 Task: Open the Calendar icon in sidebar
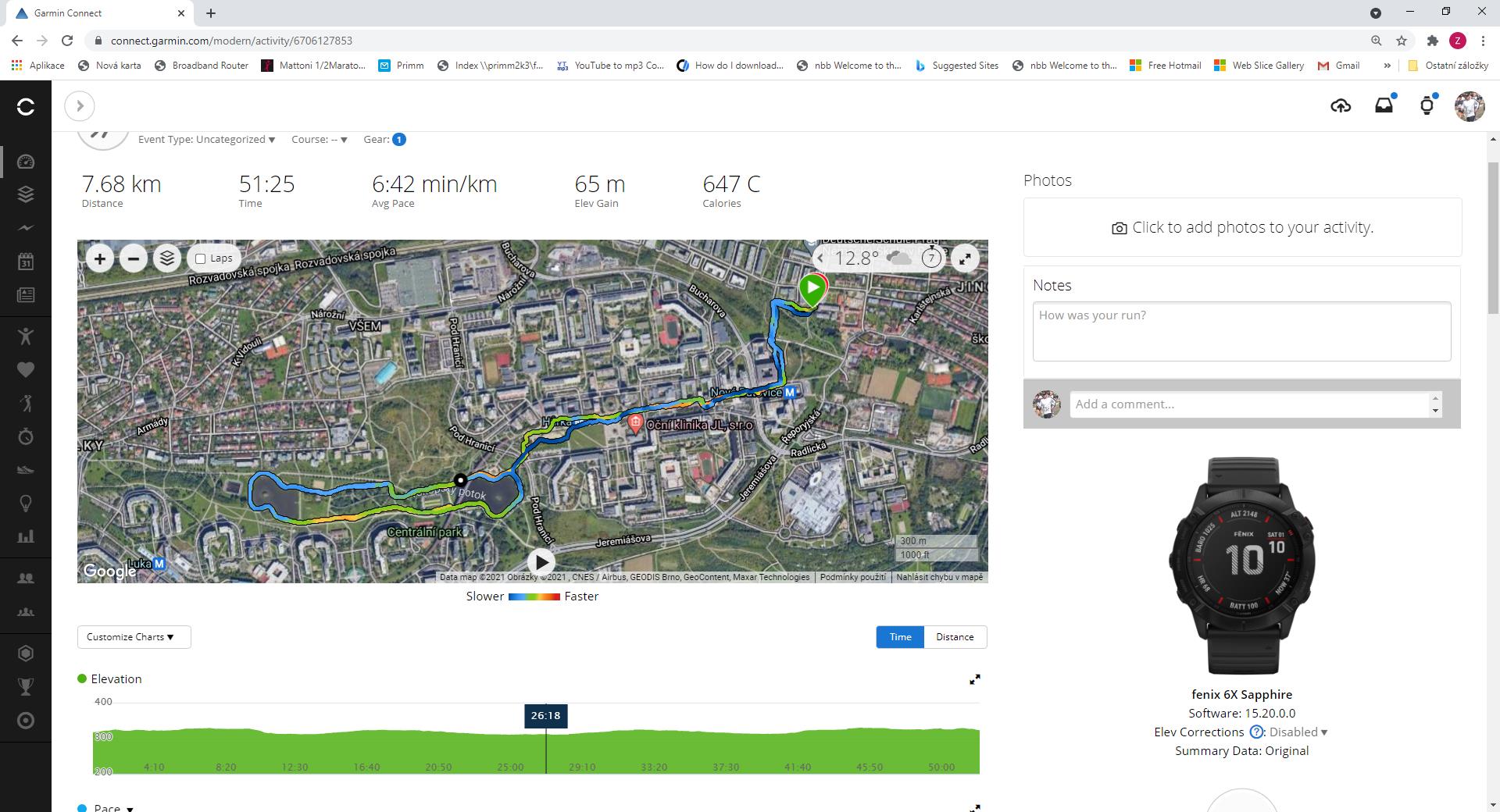pos(26,262)
